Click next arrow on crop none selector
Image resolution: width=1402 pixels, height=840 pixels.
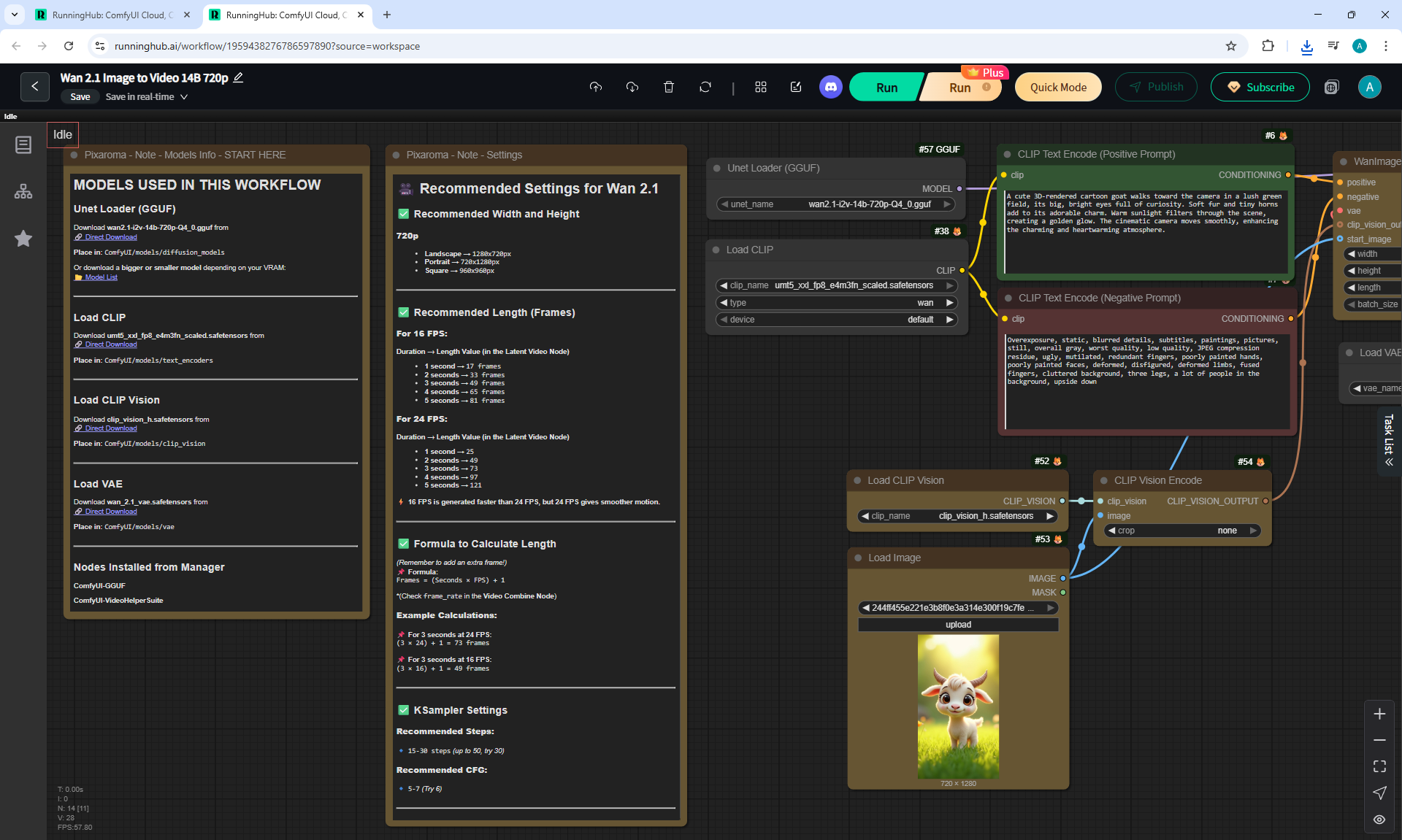[x=1254, y=531]
